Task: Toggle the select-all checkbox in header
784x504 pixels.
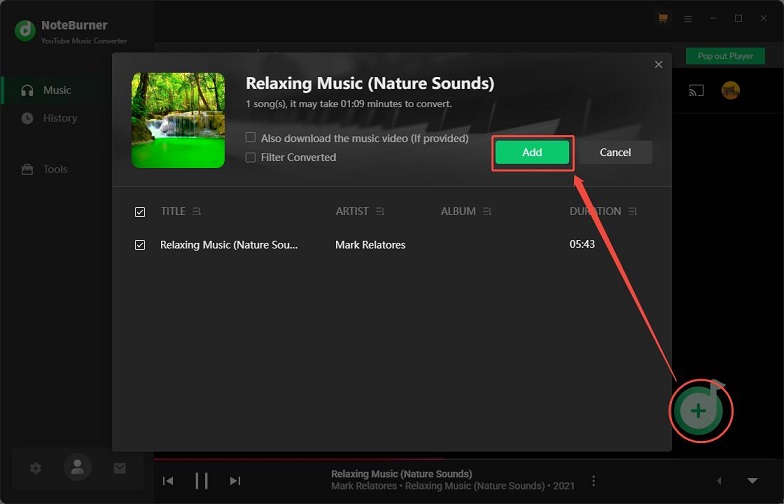Action: click(140, 212)
